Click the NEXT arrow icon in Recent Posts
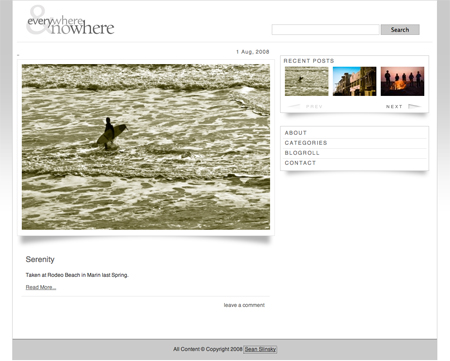The height and width of the screenshot is (361, 450). click(414, 106)
